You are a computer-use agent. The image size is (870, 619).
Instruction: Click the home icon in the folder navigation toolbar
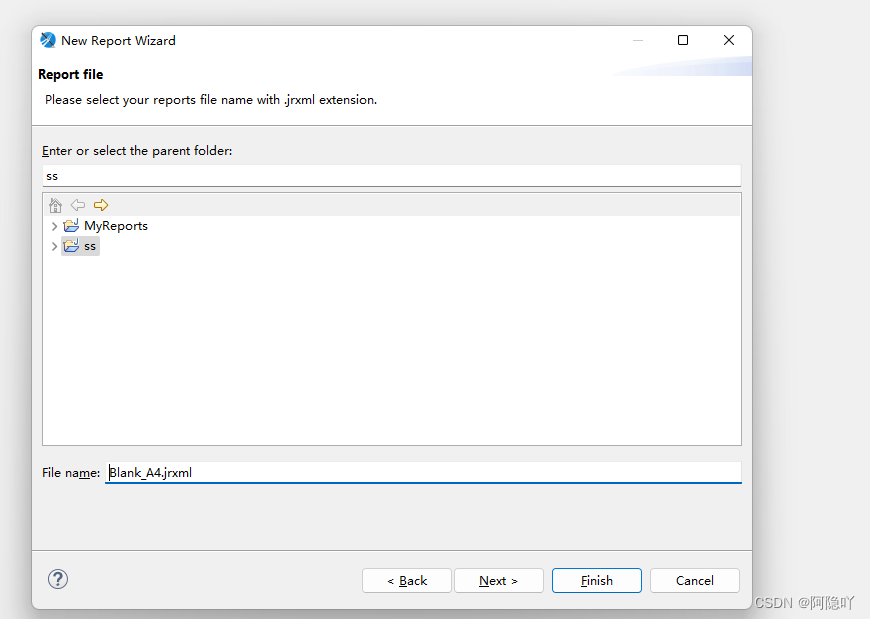56,205
